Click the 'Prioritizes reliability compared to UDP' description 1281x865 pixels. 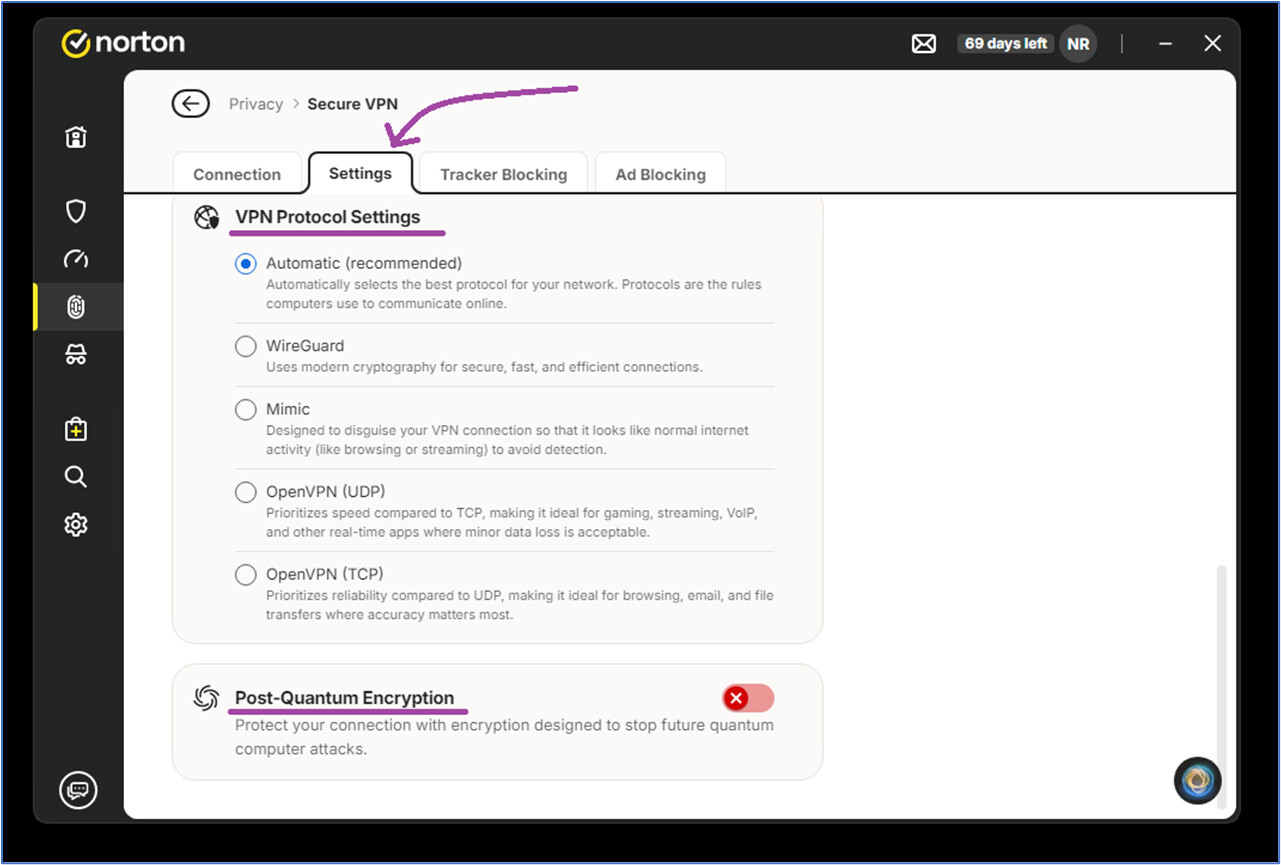pyautogui.click(x=520, y=605)
